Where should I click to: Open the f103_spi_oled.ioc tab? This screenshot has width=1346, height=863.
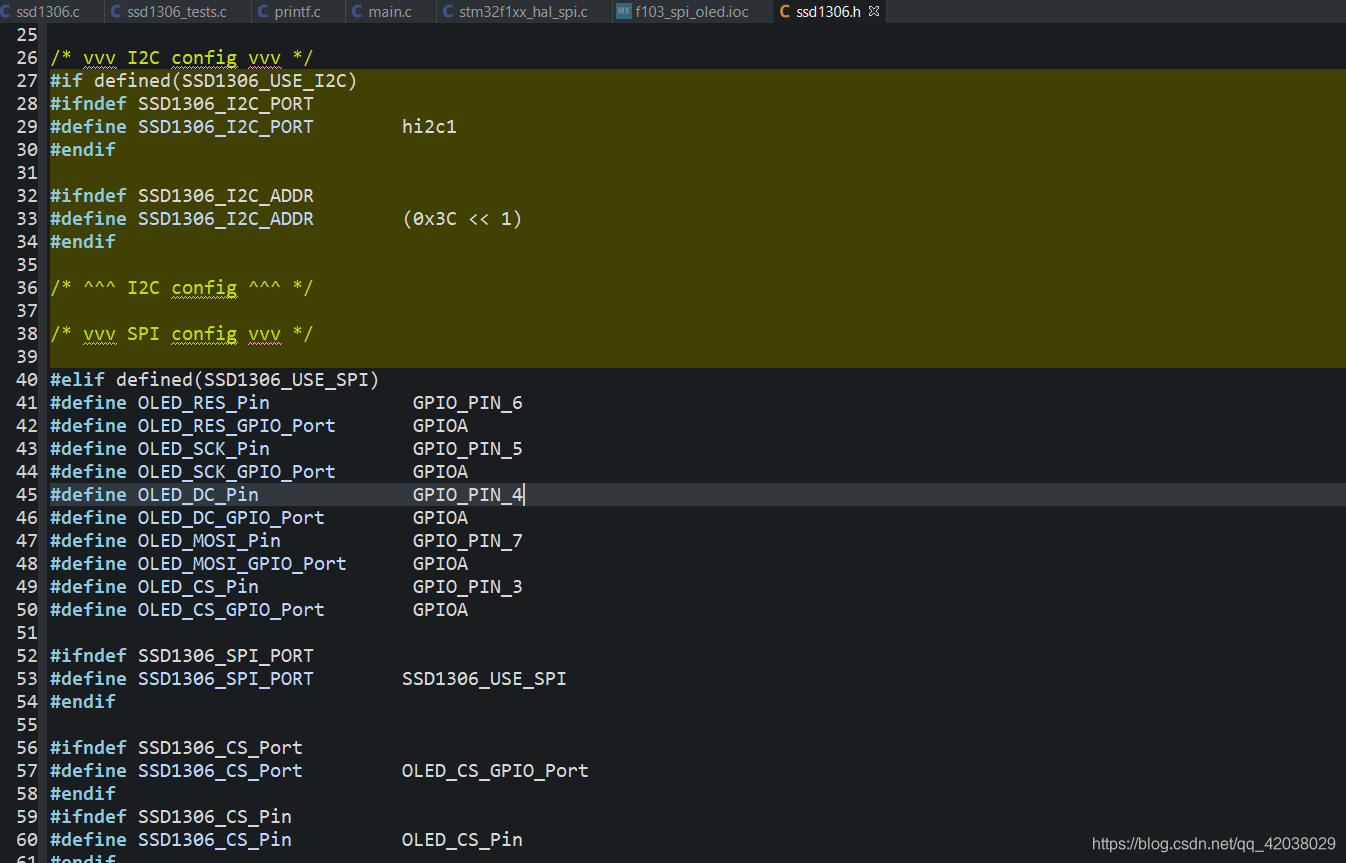click(x=692, y=12)
